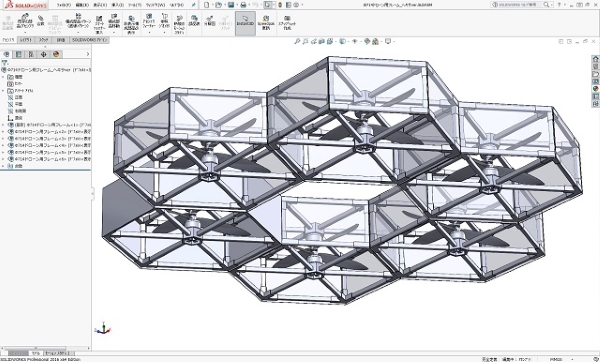Open the Edit Appearance color sphere in view toolbar

[367, 41]
